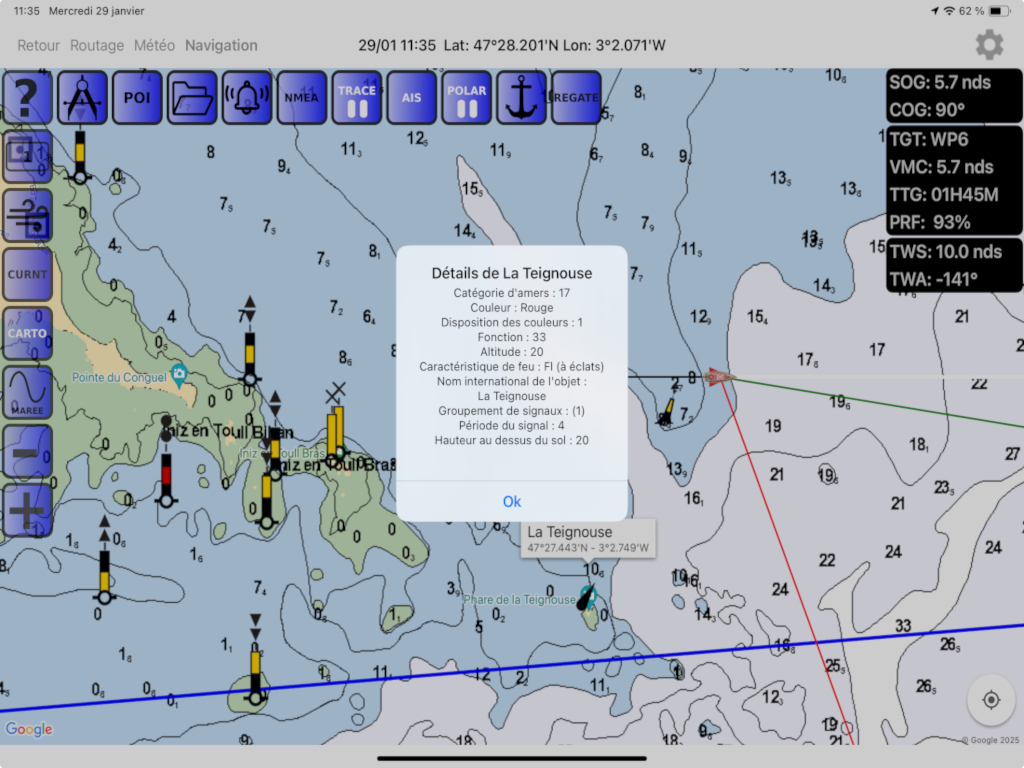This screenshot has width=1024, height=768.
Task: Open the alarm bell button
Action: 247,97
